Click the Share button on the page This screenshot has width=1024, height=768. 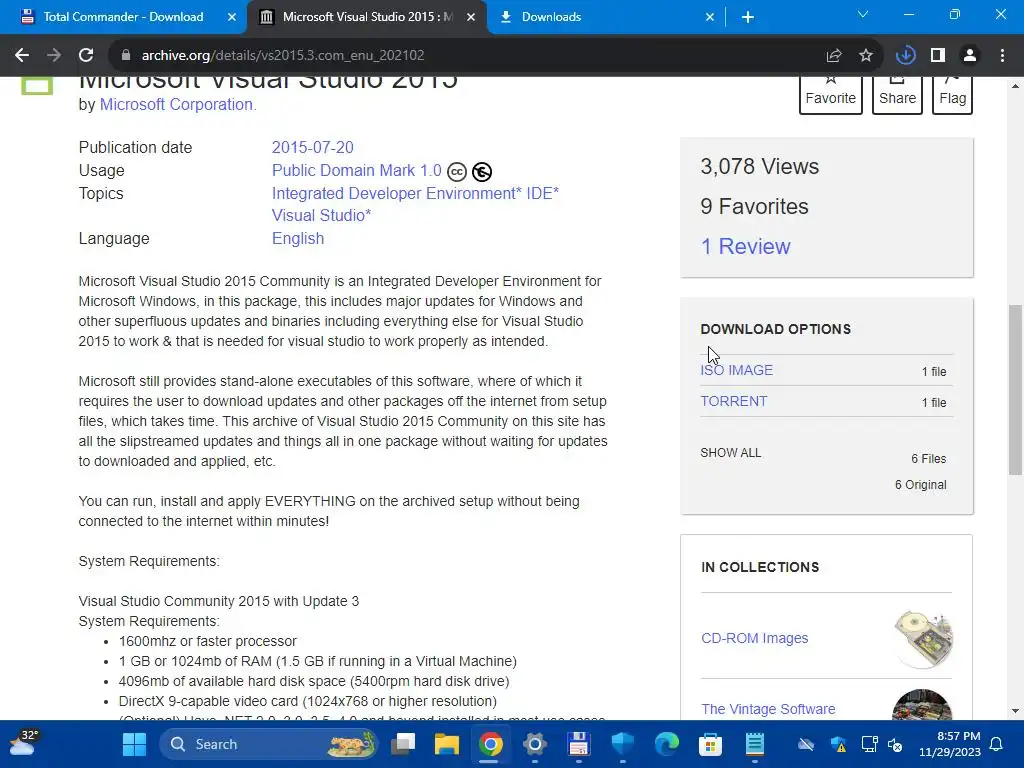pos(897,95)
